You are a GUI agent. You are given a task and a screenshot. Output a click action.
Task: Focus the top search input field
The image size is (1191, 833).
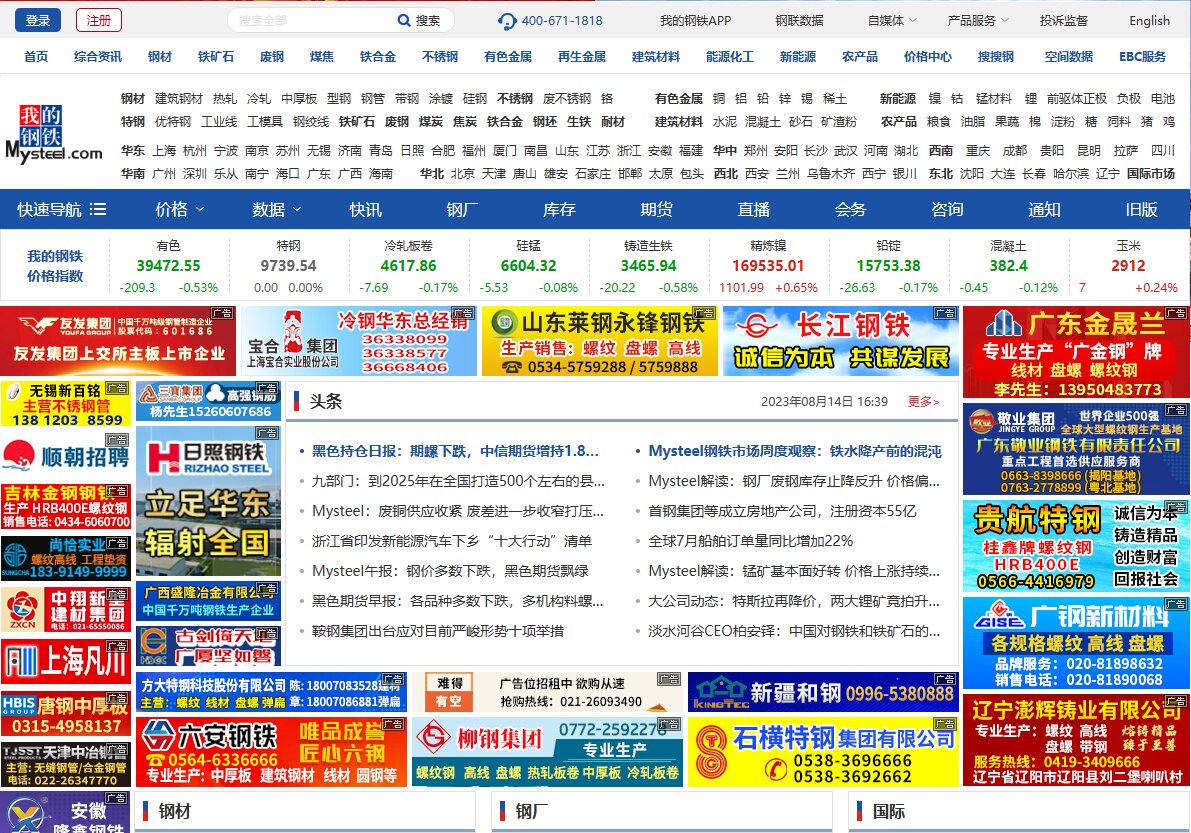311,21
